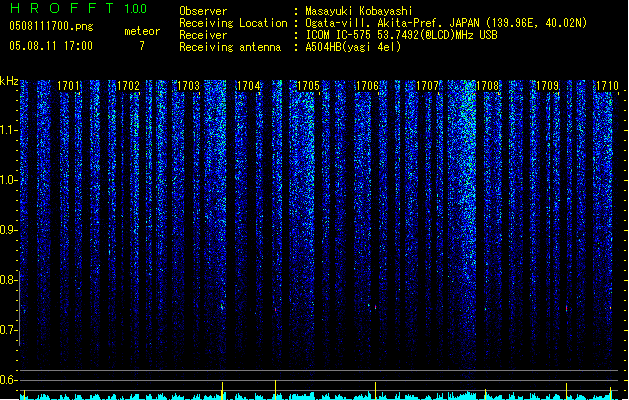629x400 pixels.
Task: Click the 1707 time label
Action: pos(428,86)
